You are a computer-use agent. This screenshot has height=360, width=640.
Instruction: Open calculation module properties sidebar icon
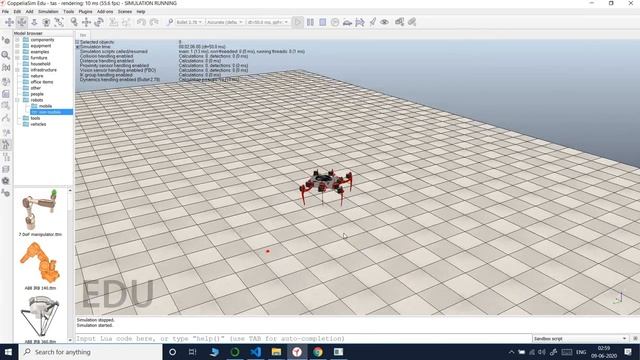point(6,67)
